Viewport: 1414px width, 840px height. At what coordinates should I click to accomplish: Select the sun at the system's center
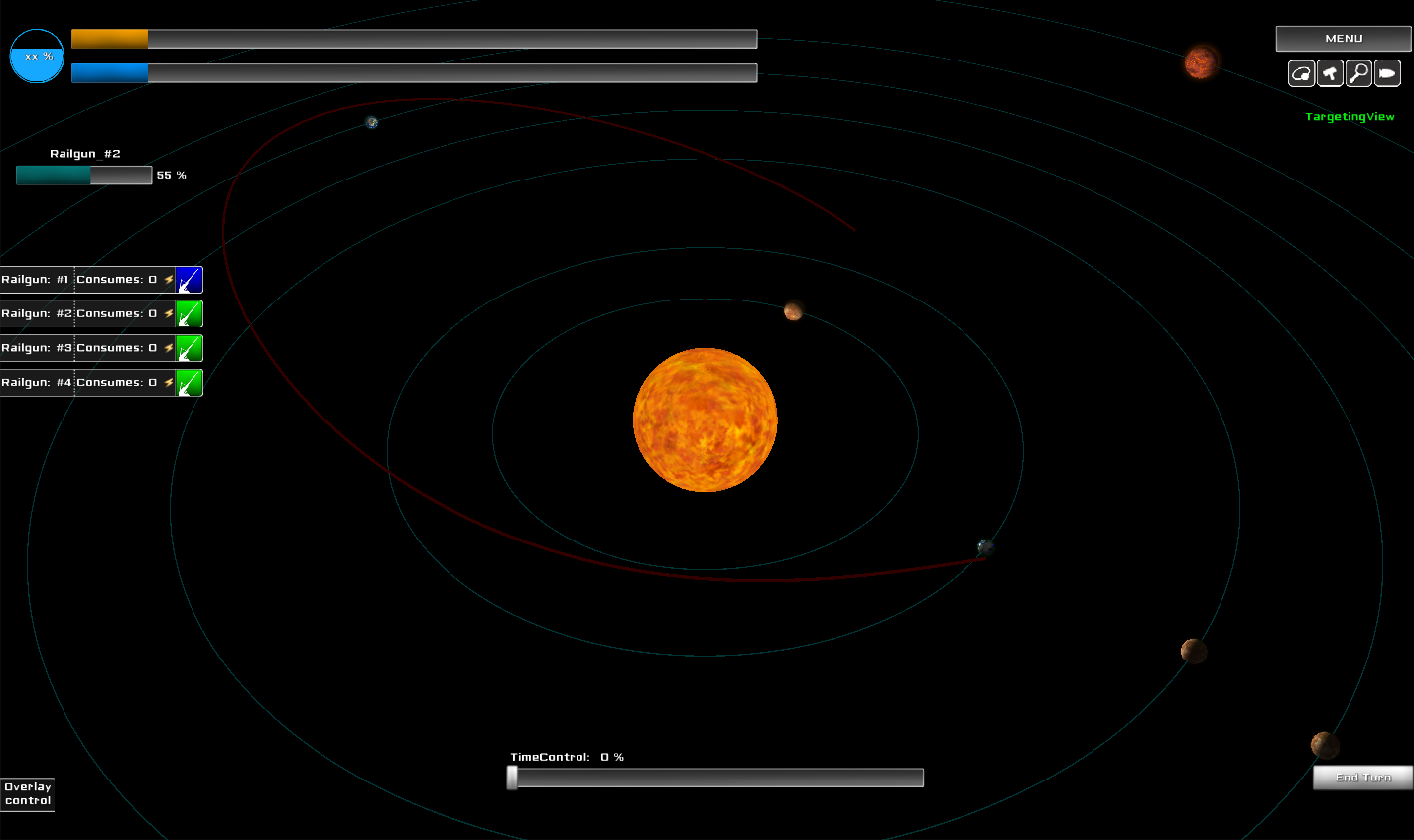(x=706, y=420)
